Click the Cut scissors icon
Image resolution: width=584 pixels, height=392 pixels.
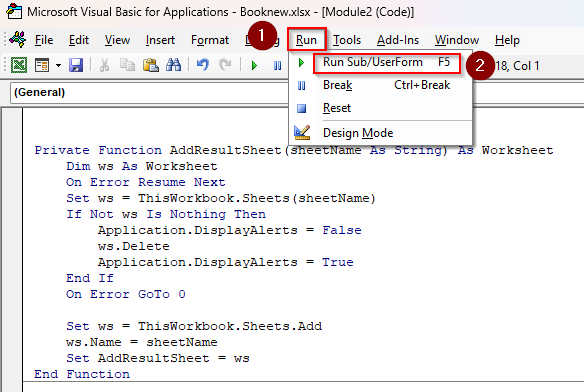tap(104, 66)
